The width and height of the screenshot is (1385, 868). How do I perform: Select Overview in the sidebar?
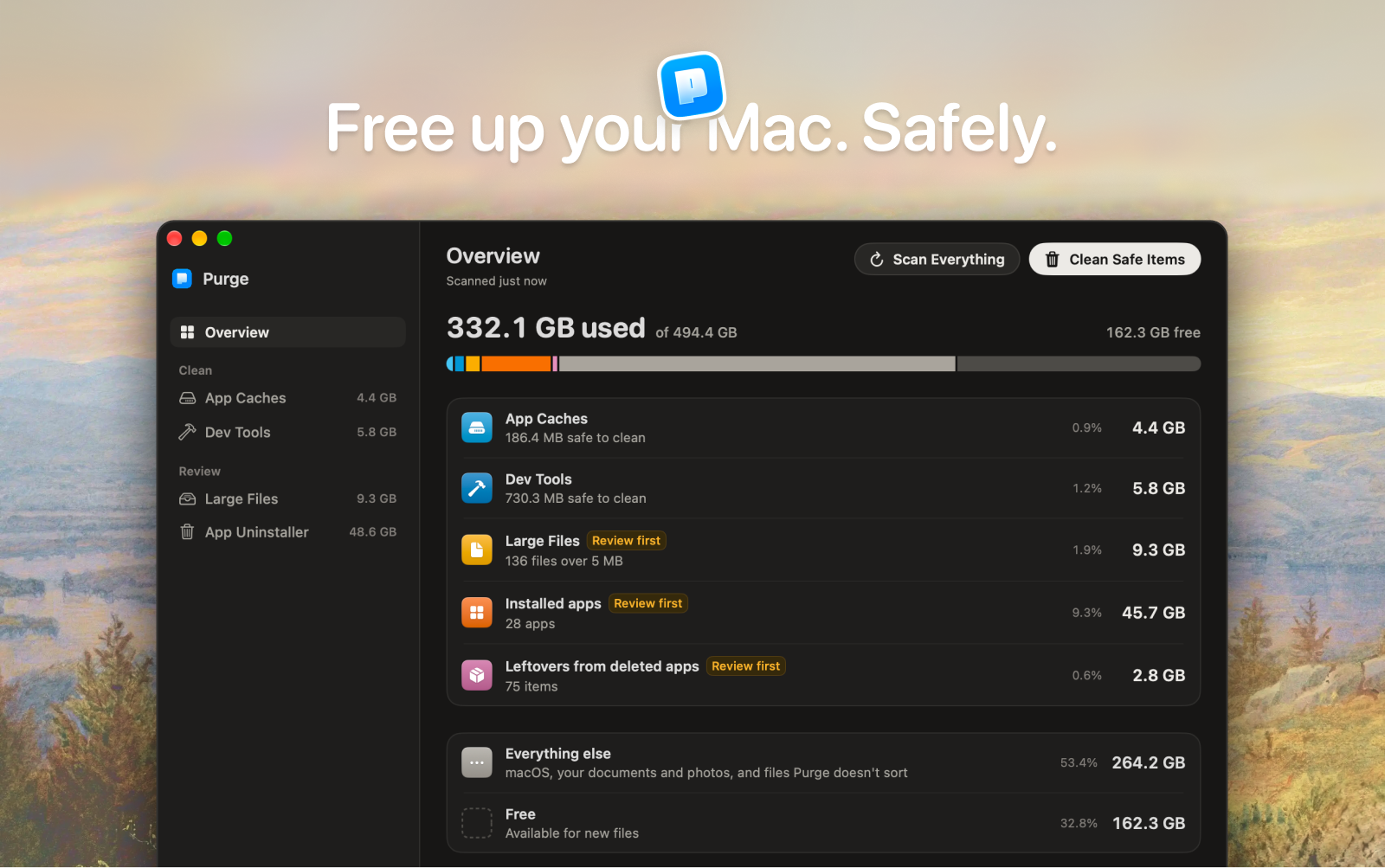point(287,332)
